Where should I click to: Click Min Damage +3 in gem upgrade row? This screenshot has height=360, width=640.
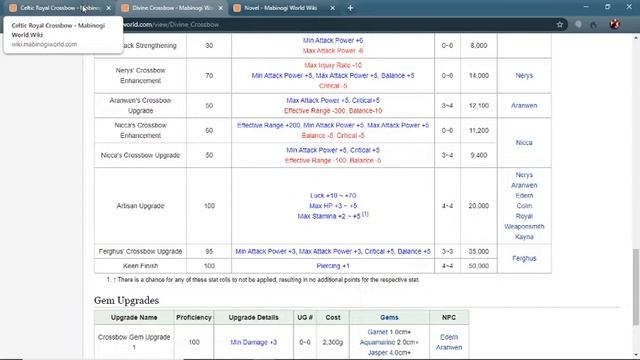tap(253, 342)
